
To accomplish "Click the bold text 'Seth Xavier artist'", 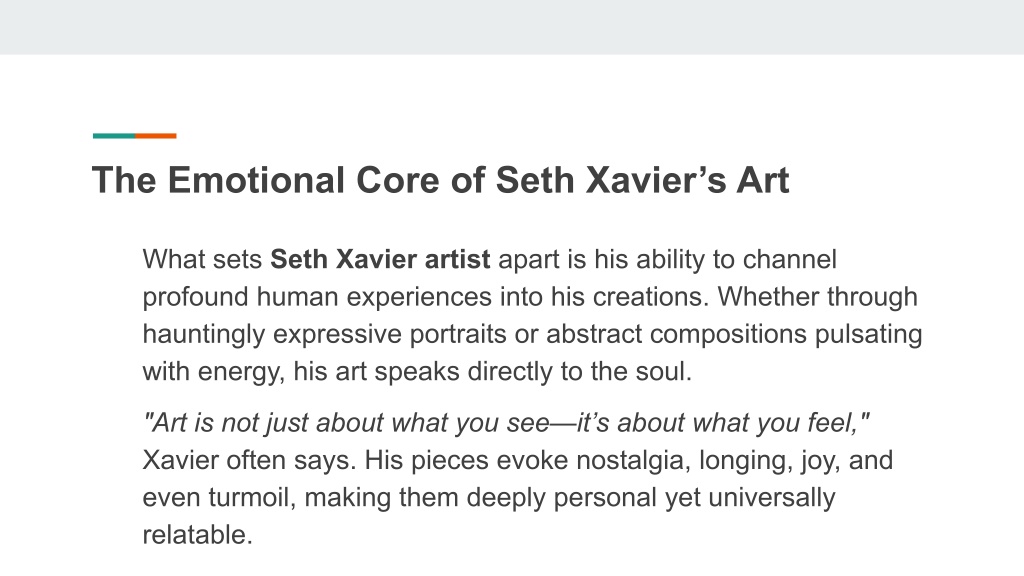I will 380,259.
